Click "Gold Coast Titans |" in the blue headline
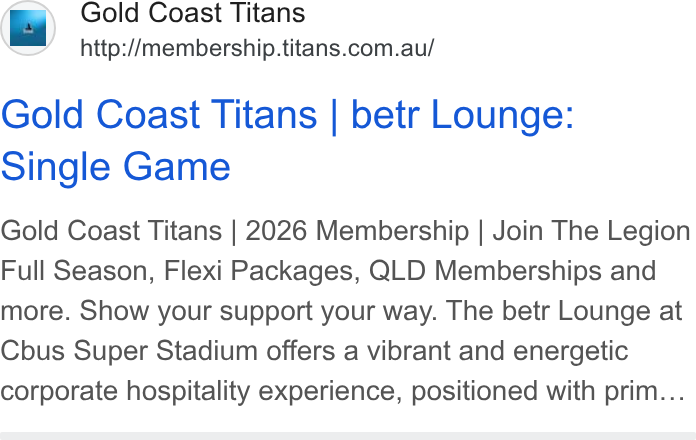 170,115
